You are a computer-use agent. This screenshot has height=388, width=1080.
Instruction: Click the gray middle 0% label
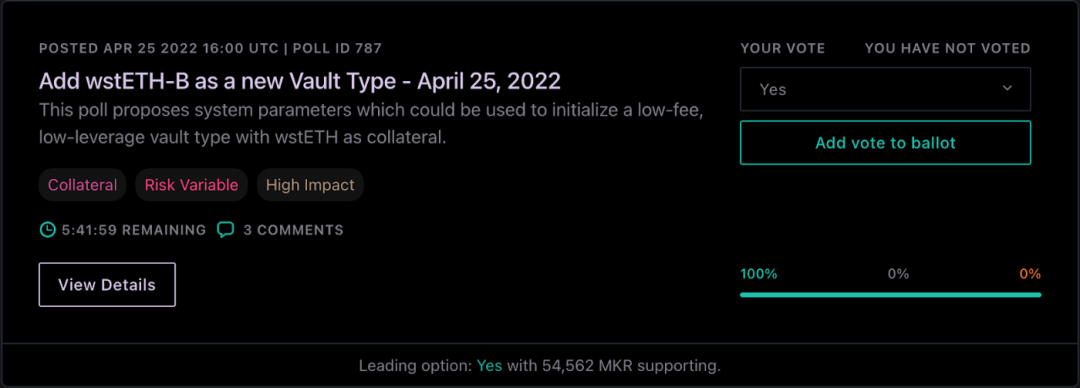[898, 274]
